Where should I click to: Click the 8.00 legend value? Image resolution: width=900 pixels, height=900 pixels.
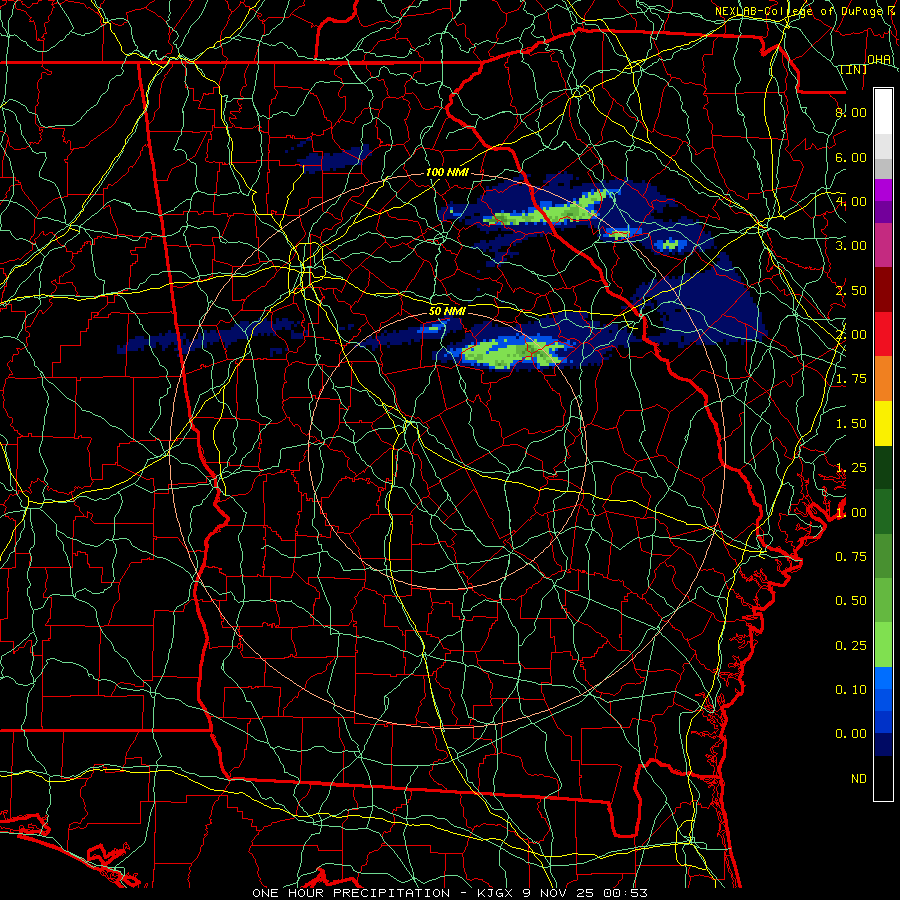coord(851,112)
